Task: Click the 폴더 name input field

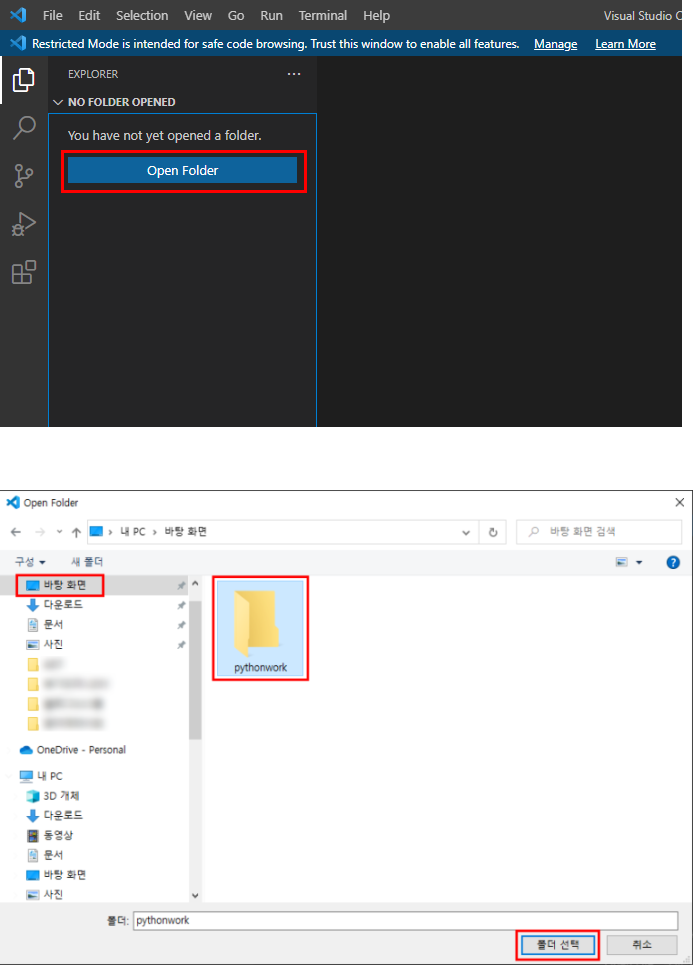Action: coord(405,921)
